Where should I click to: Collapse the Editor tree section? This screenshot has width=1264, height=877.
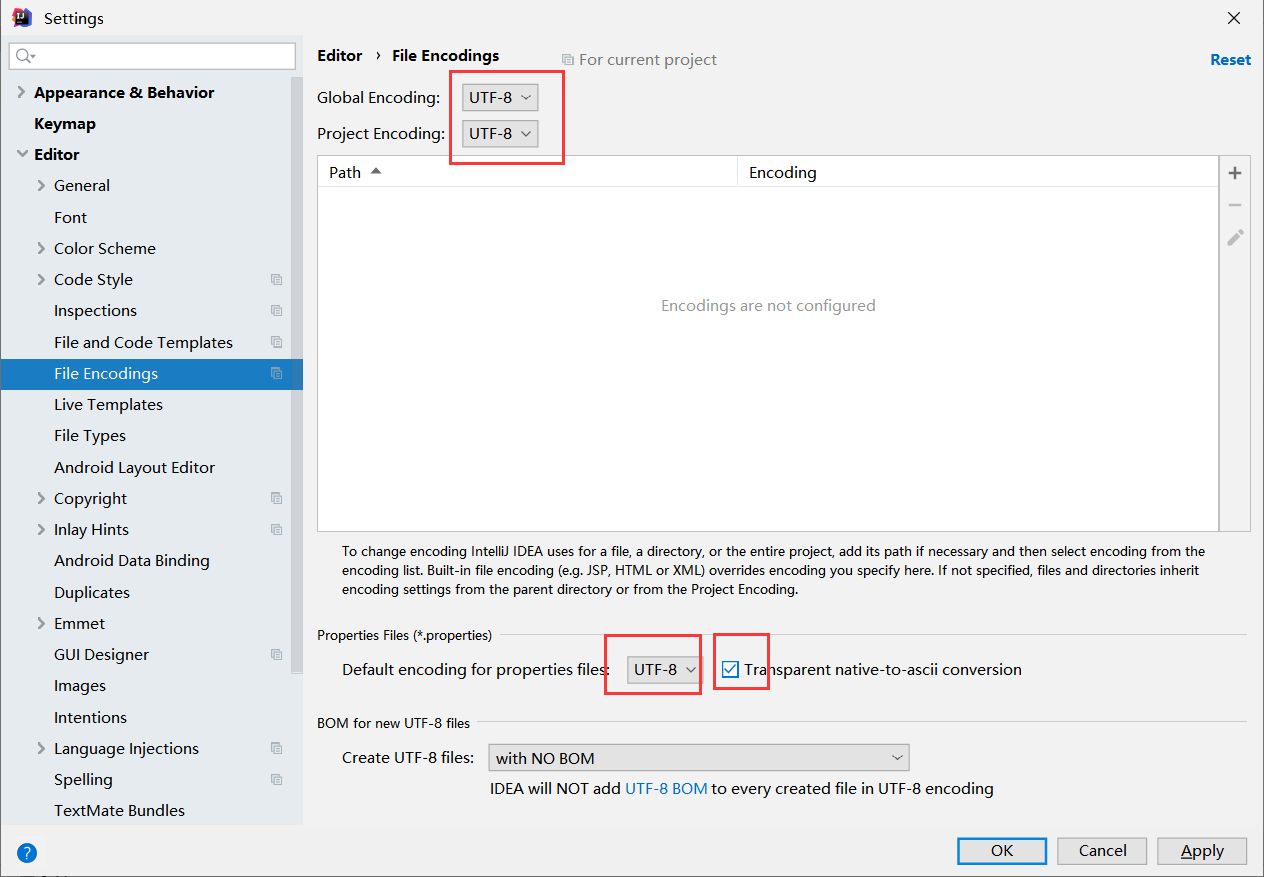[x=22, y=155]
